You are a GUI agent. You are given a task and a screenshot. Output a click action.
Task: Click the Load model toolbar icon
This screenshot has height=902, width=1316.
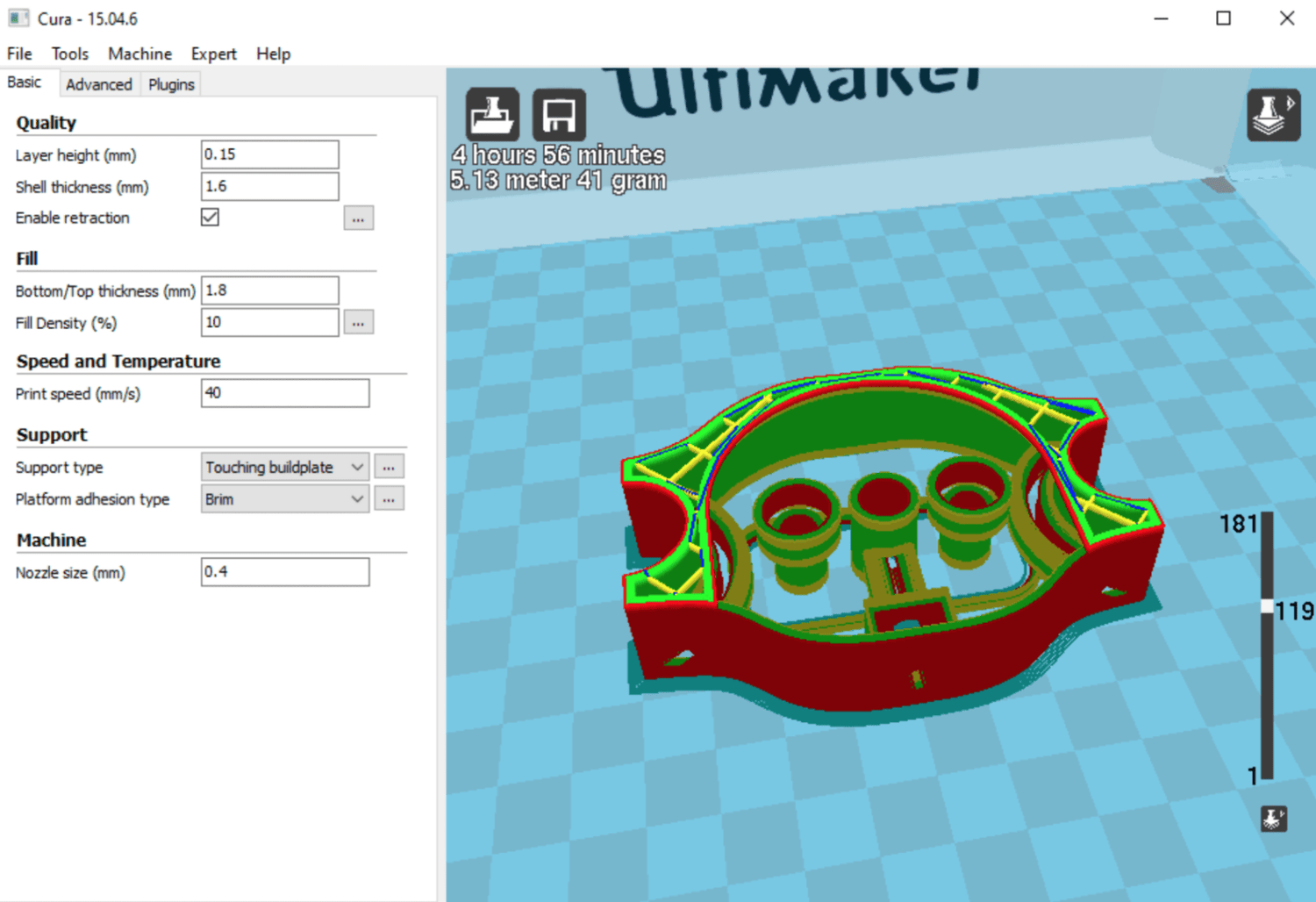click(491, 114)
